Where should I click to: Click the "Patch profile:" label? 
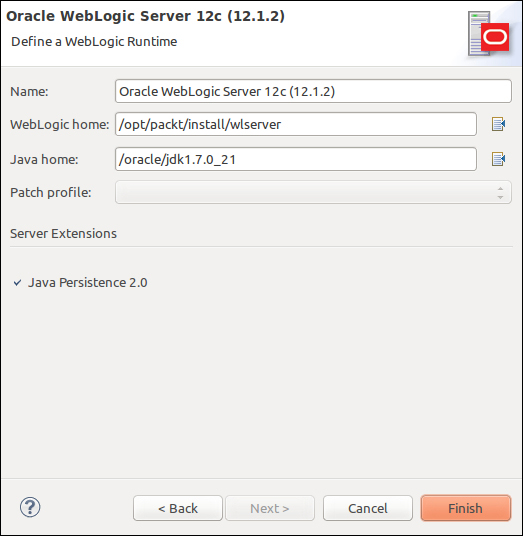[x=51, y=193]
